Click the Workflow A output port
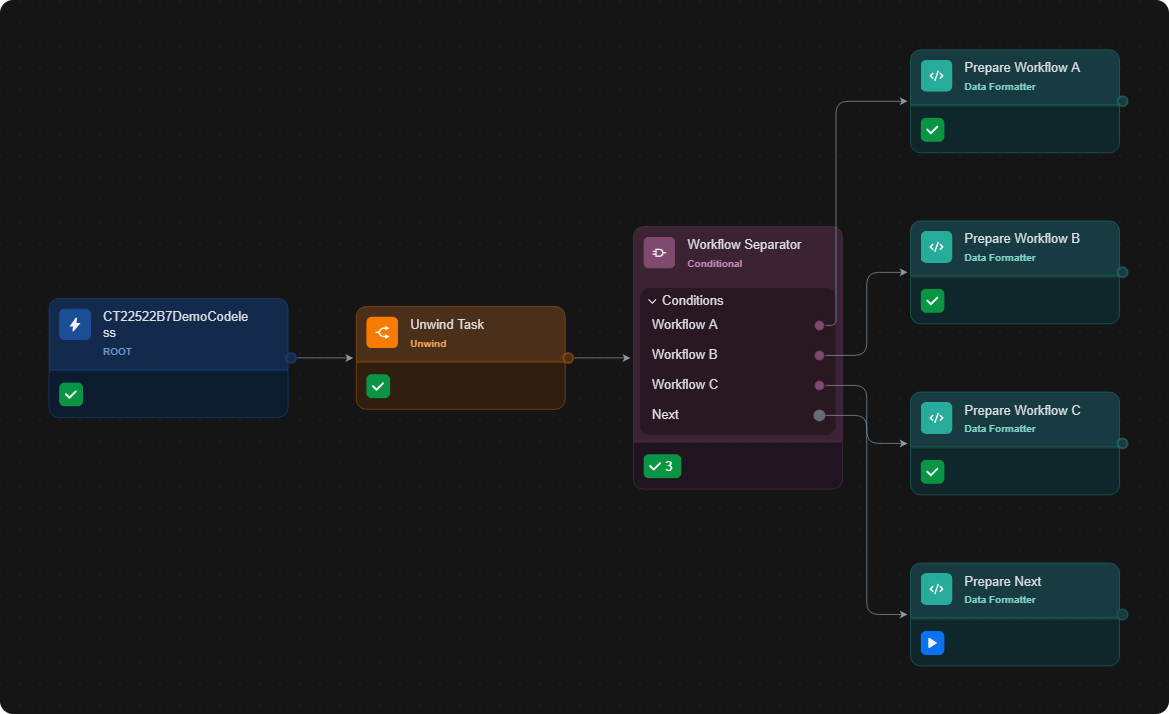Screen dimensions: 1169x714 click(x=819, y=325)
